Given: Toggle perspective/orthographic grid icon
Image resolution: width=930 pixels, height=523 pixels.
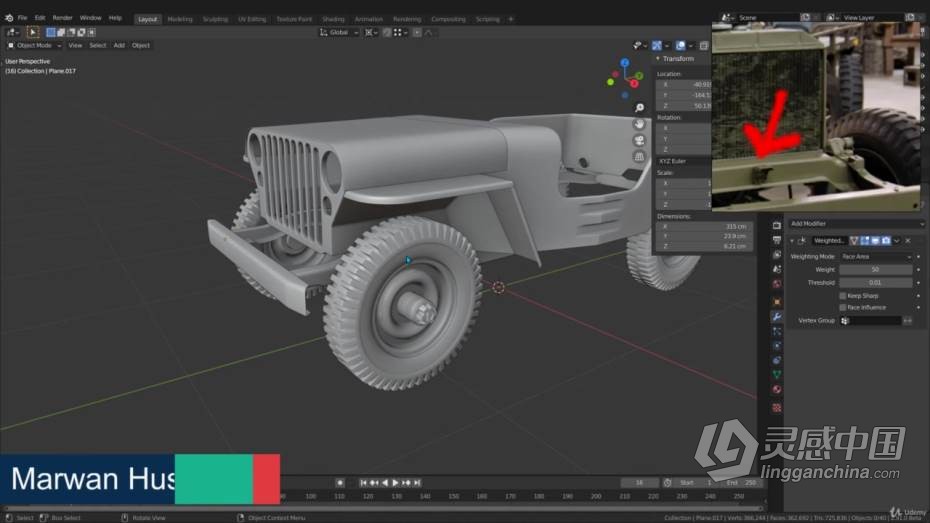Looking at the screenshot, I should click(x=639, y=157).
